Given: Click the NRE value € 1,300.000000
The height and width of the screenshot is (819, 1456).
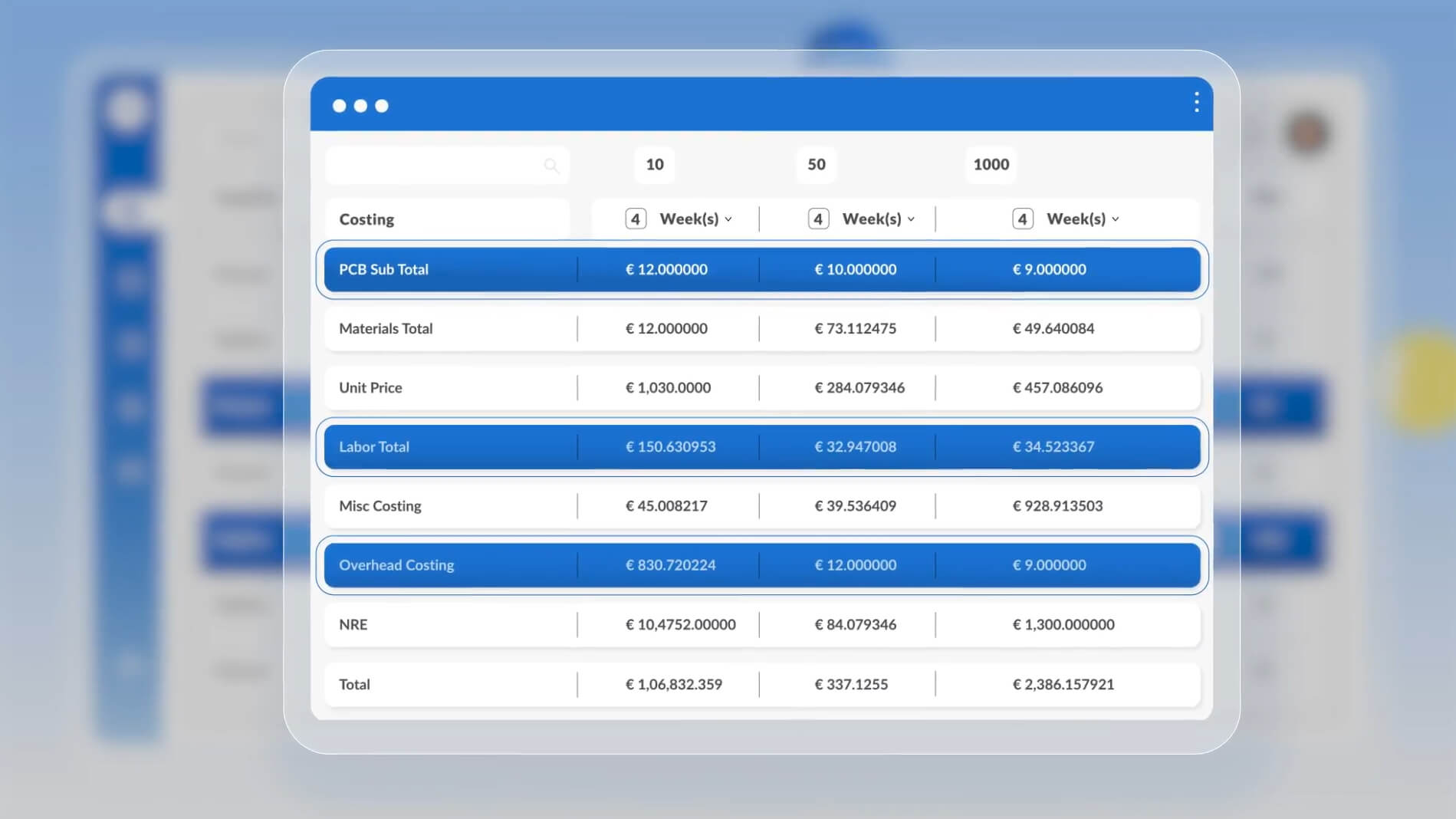Looking at the screenshot, I should [1063, 625].
